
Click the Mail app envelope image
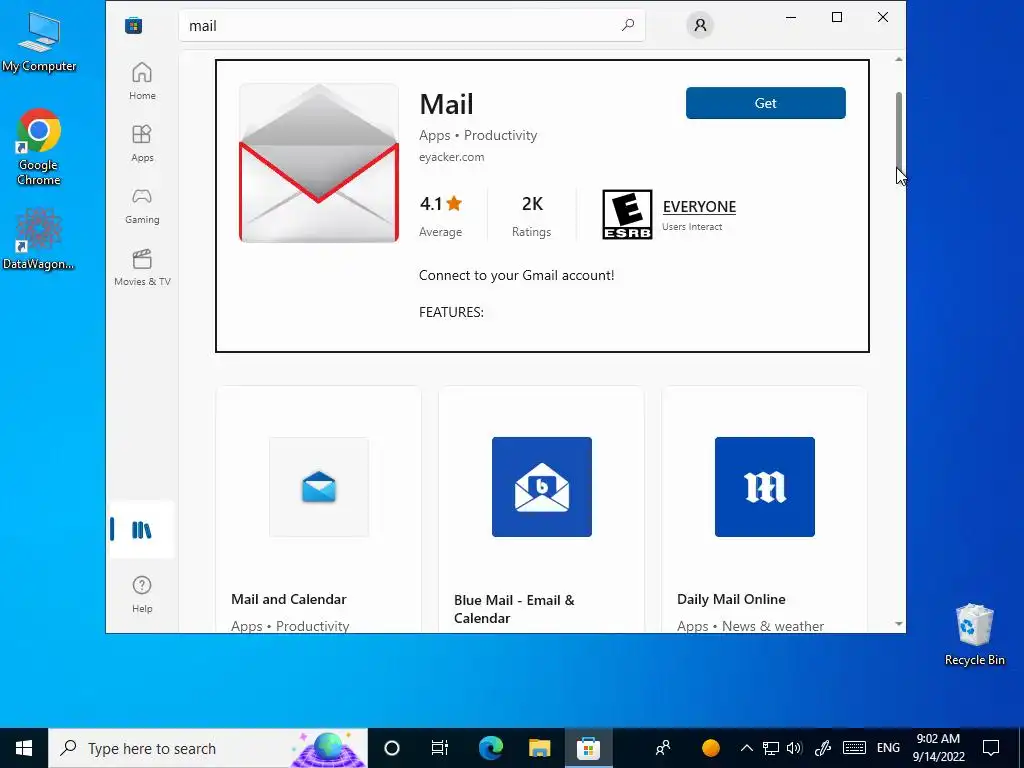coord(319,163)
